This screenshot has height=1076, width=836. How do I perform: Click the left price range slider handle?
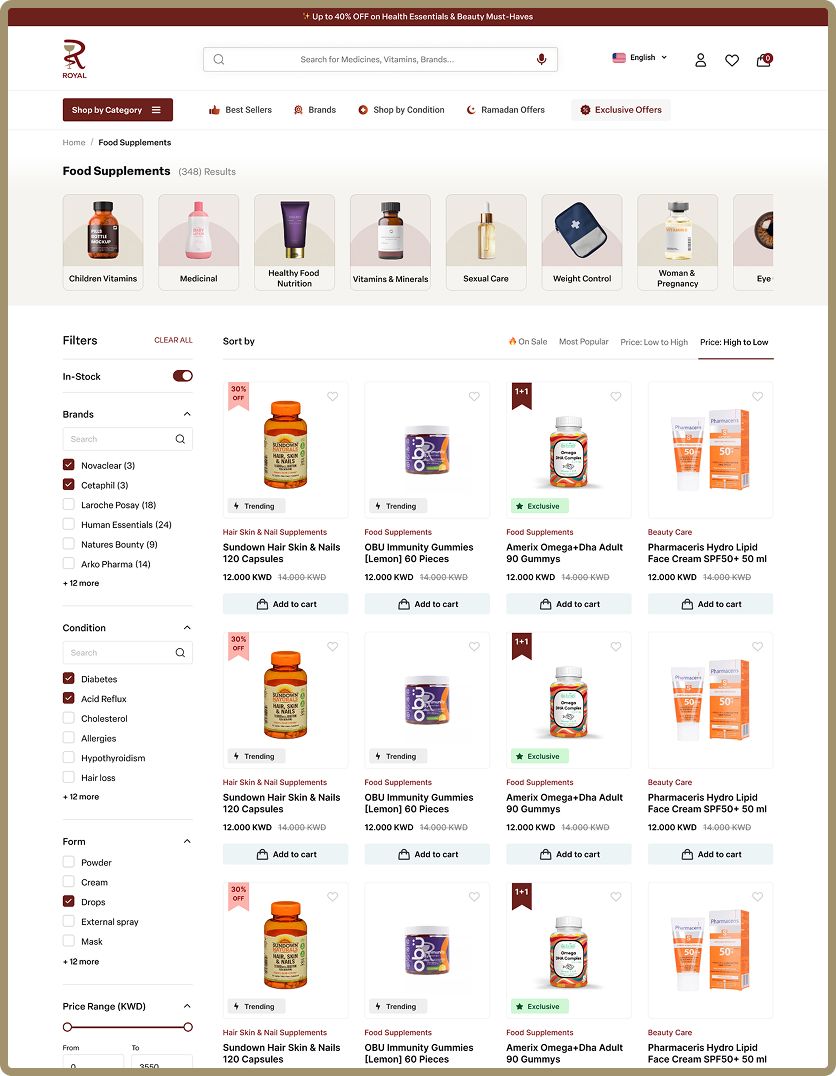click(x=67, y=1027)
